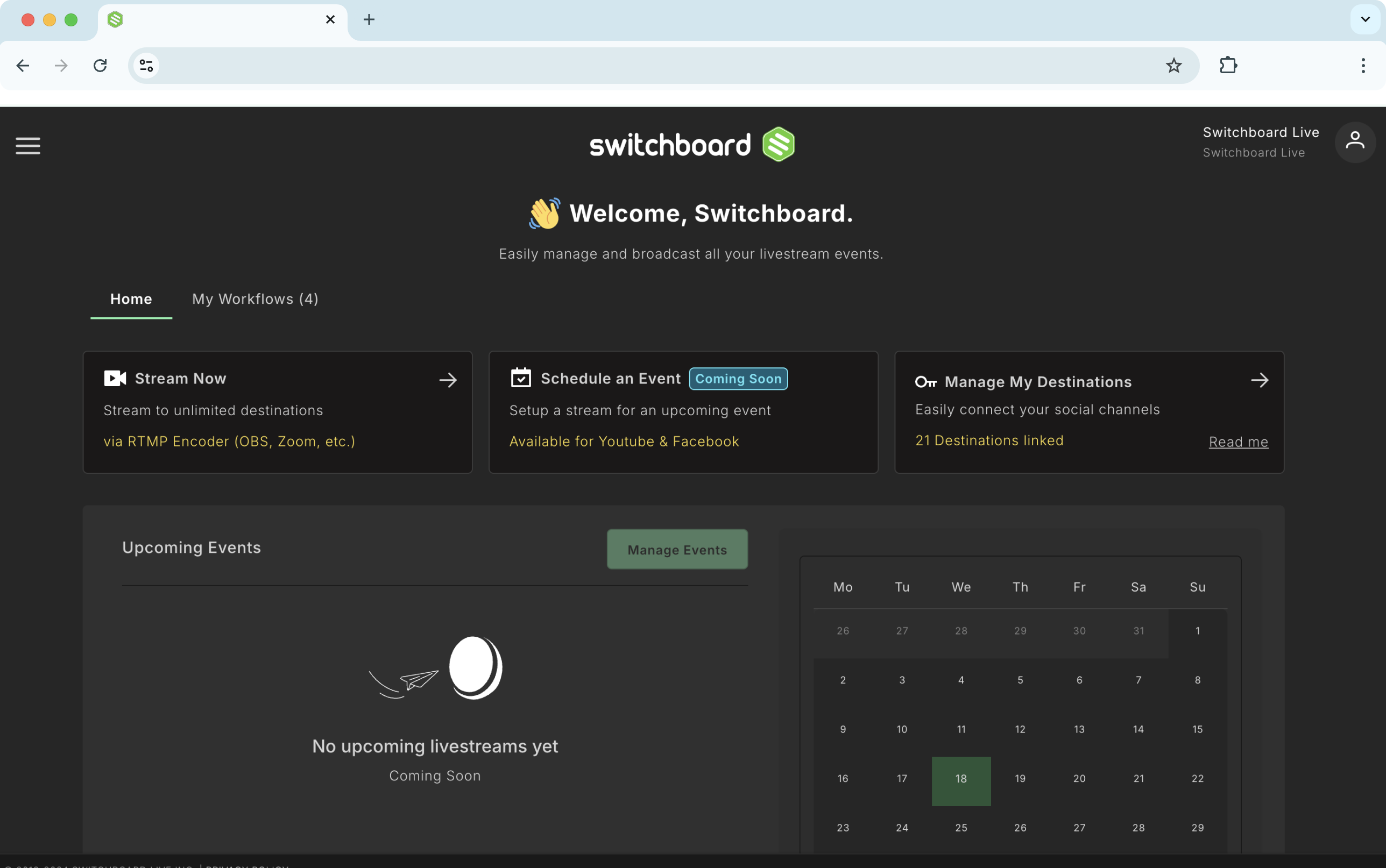1386x868 pixels.
Task: Bookmark the page using the star icon
Action: pos(1174,66)
